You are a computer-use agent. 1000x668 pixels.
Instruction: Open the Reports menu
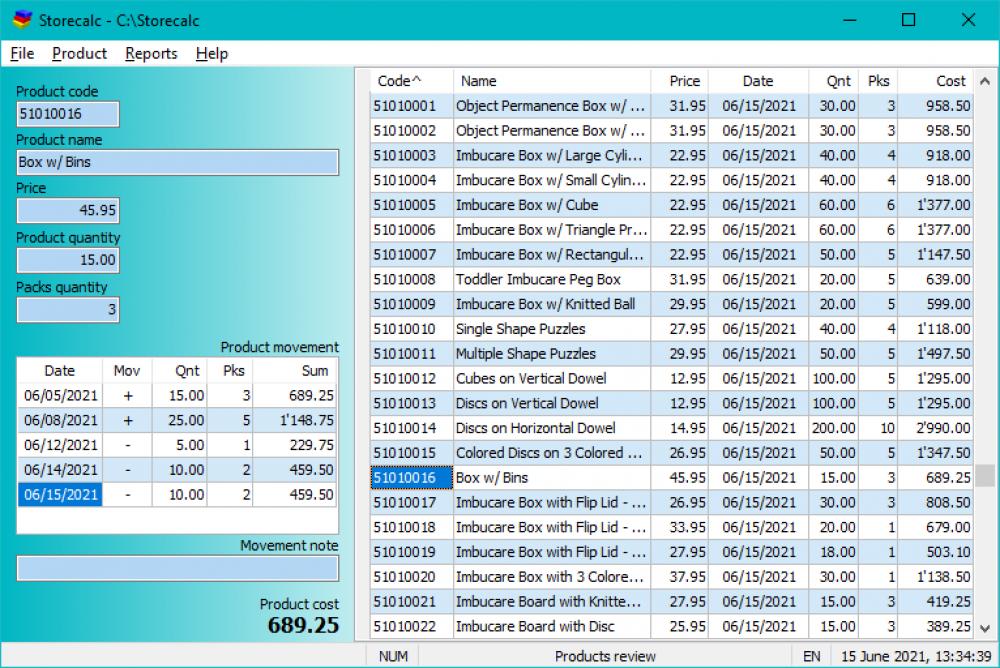(150, 54)
